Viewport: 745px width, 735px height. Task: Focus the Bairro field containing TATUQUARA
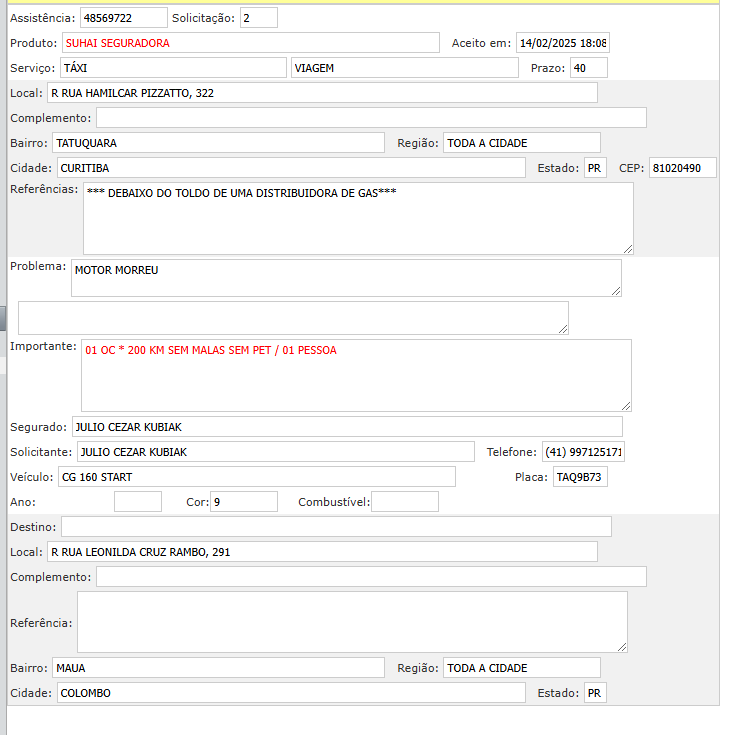coord(218,143)
